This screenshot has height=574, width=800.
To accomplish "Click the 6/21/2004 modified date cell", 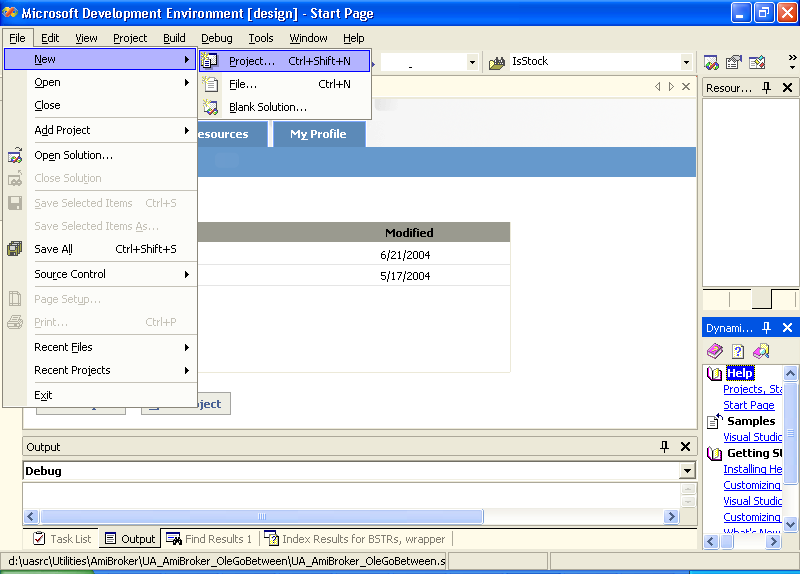I will [x=405, y=255].
